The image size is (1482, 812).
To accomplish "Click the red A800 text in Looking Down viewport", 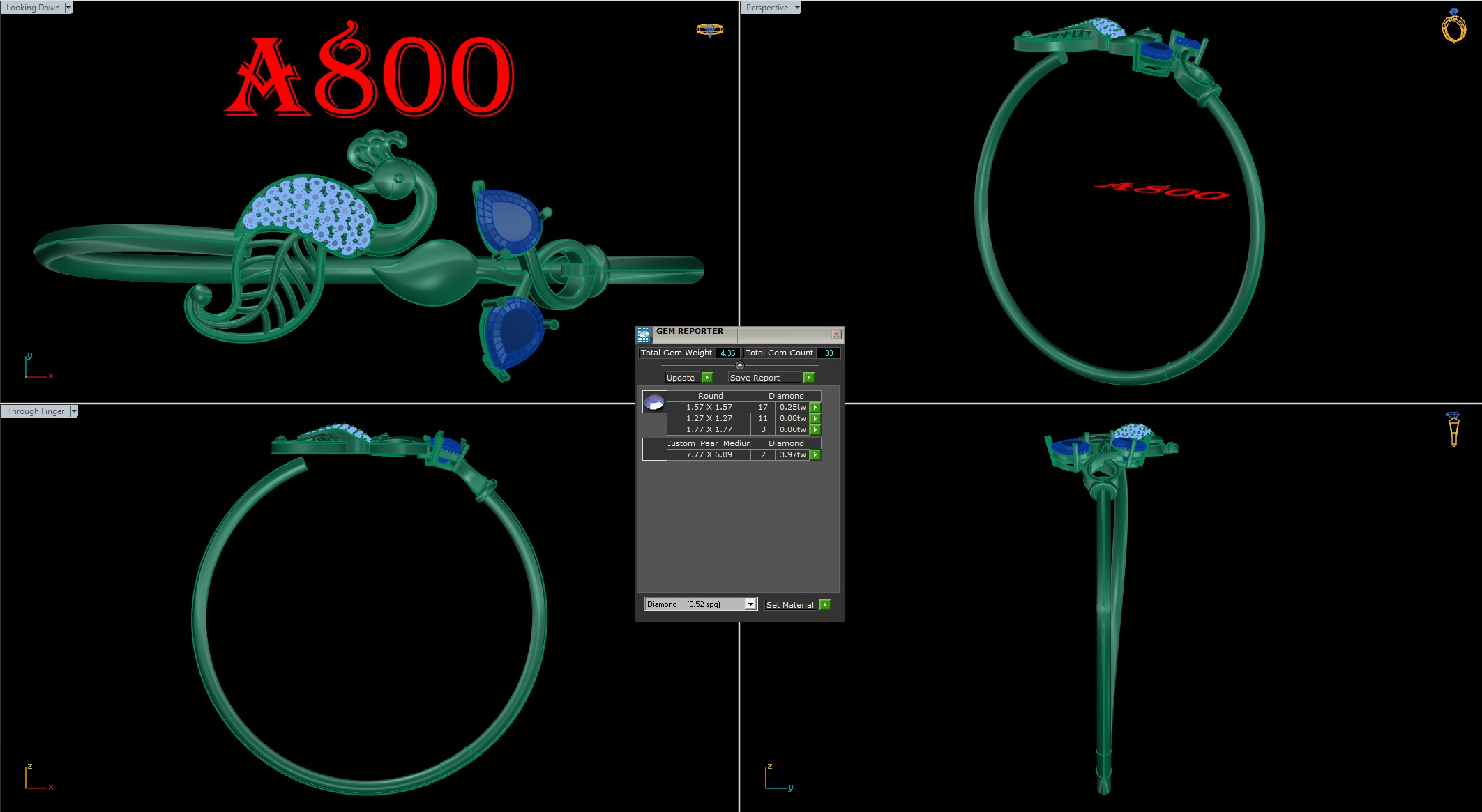I will [370, 70].
